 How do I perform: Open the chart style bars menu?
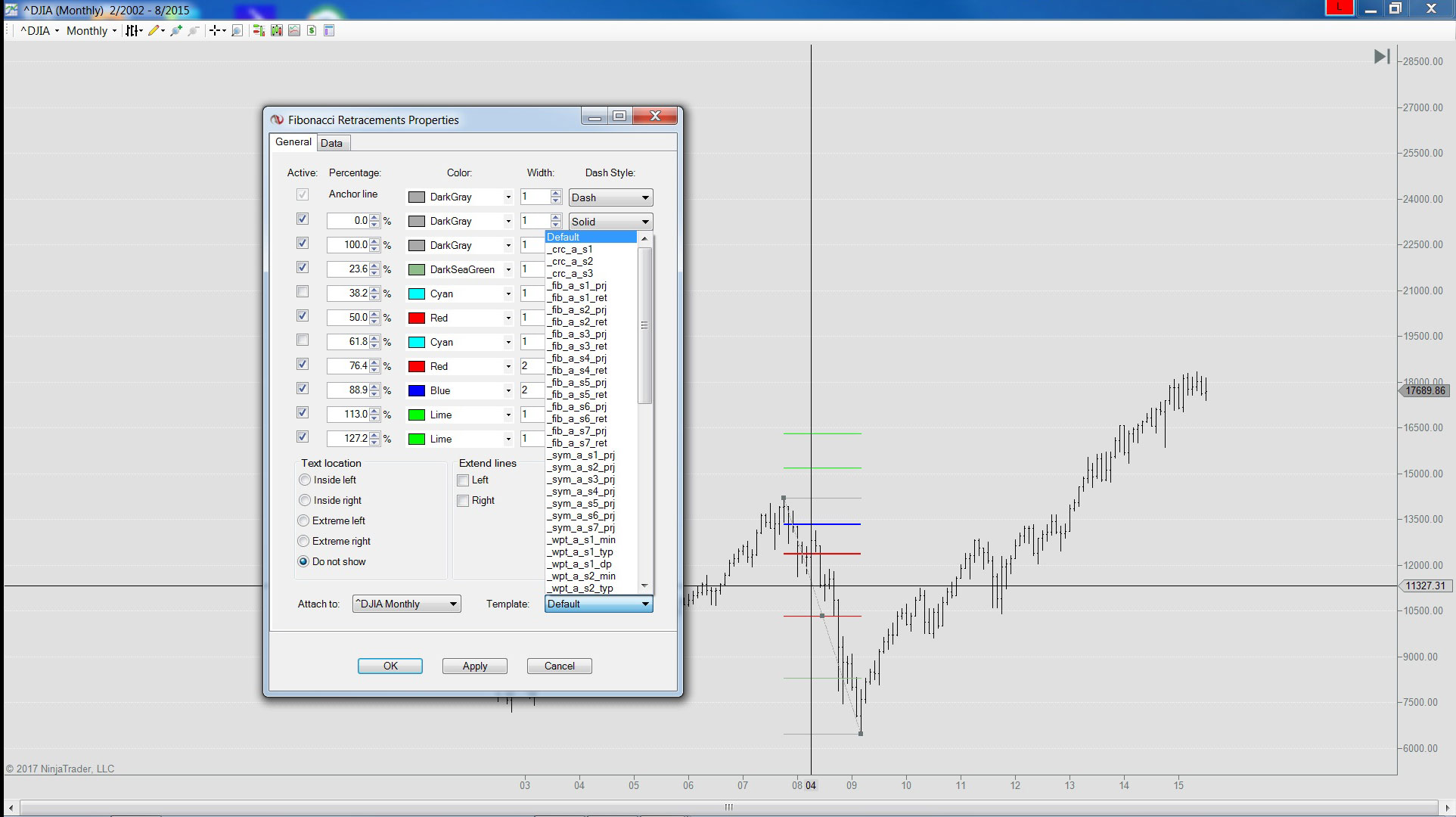pos(134,30)
